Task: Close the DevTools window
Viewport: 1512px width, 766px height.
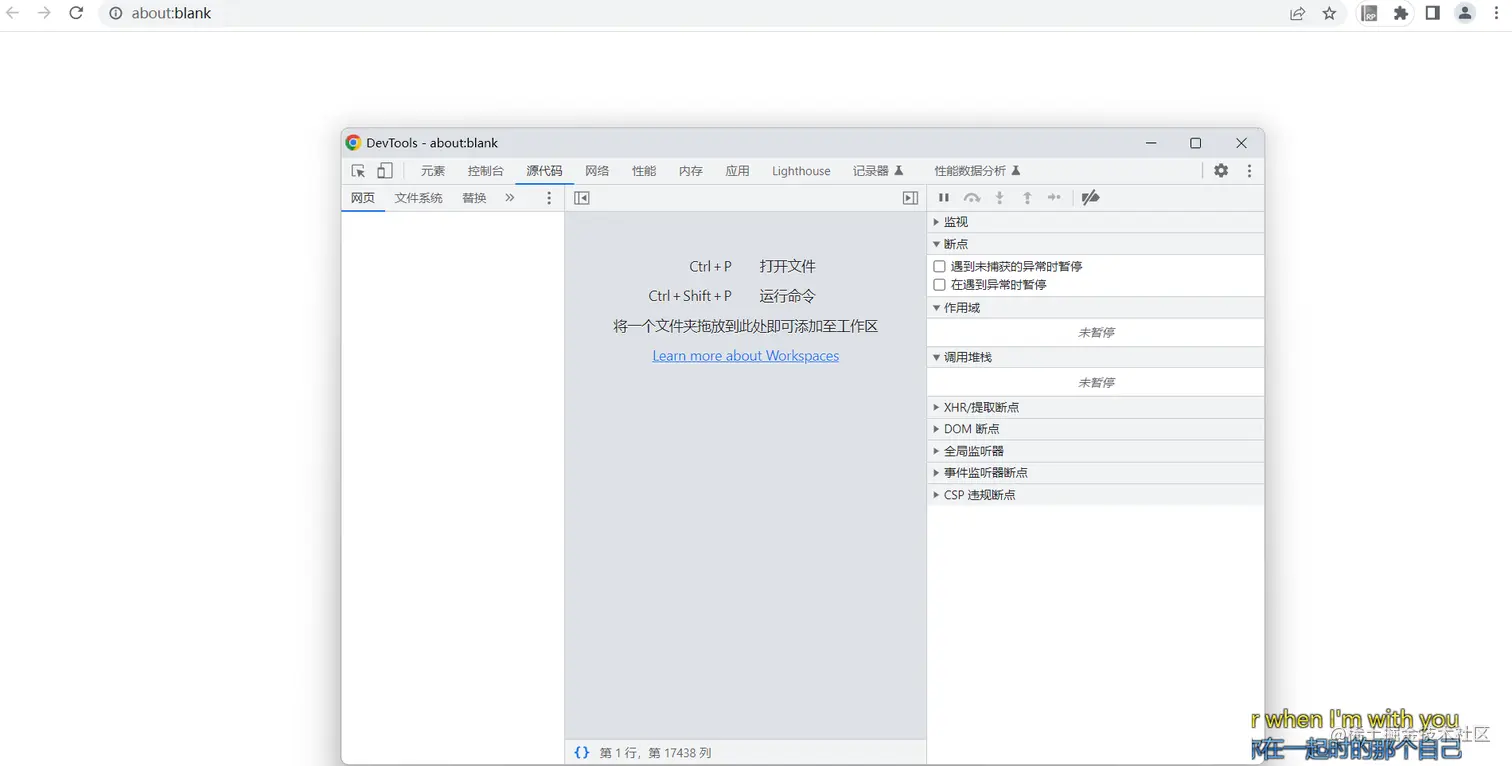Action: coord(1241,143)
